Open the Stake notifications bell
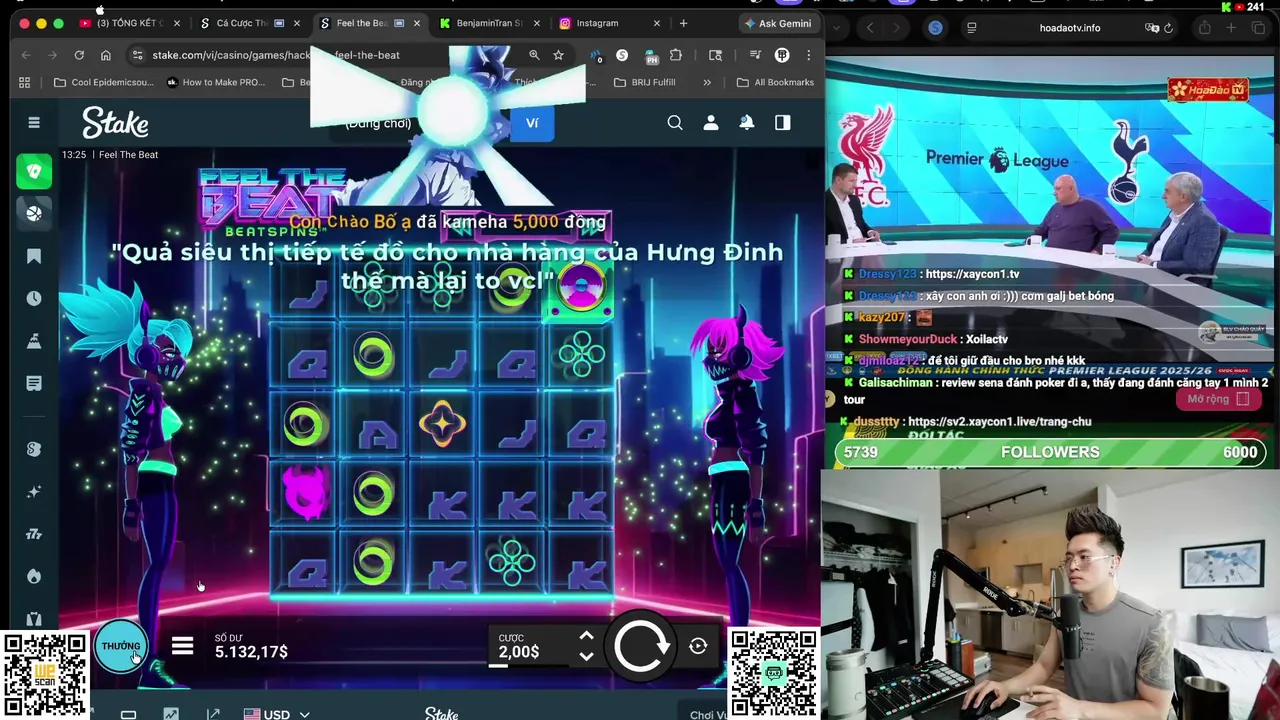The image size is (1280, 720). tap(747, 122)
